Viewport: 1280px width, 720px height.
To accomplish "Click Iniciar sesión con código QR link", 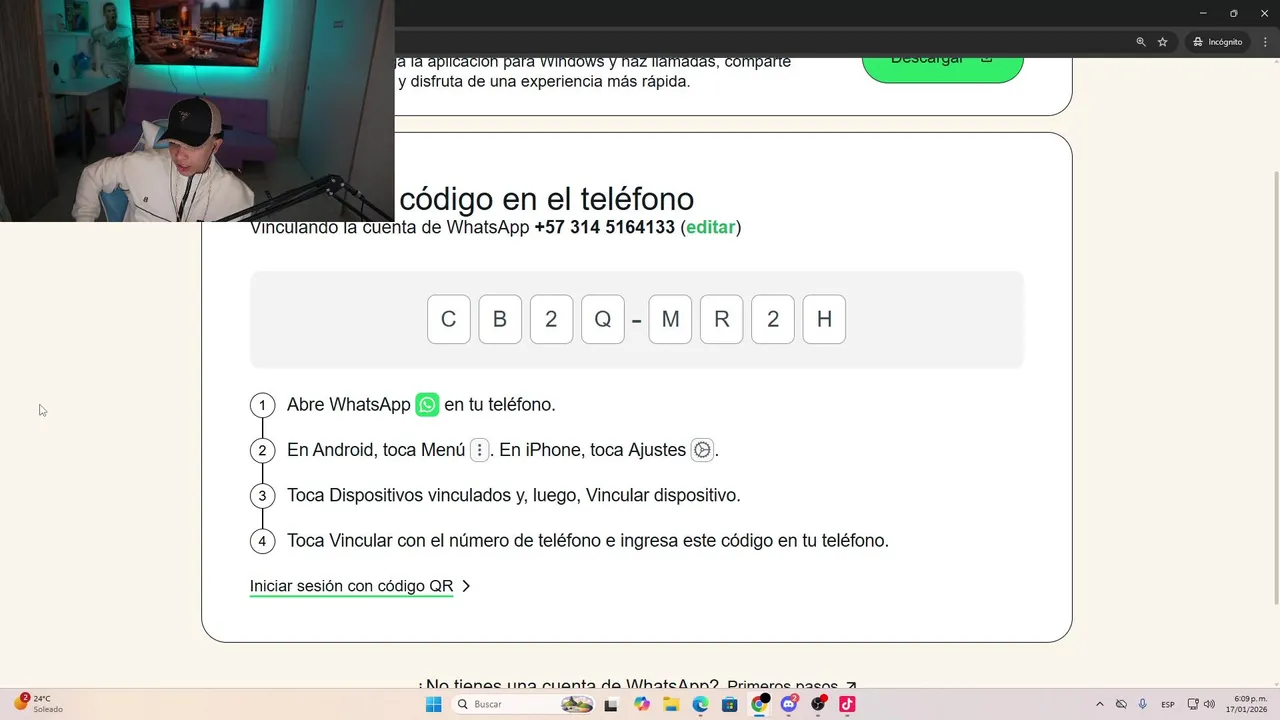I will 351,586.
